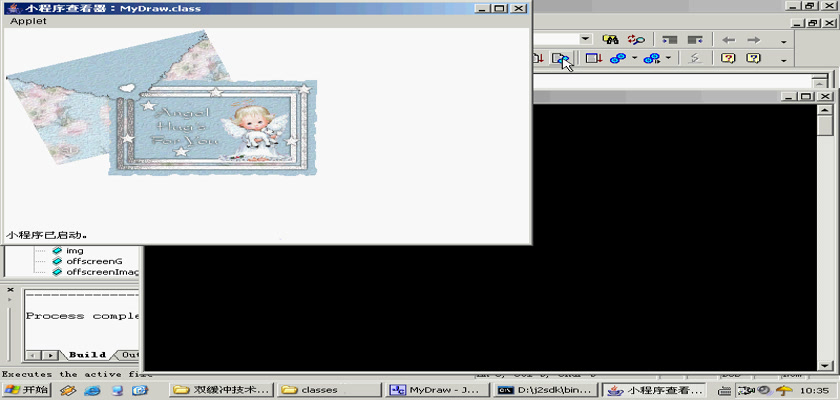Open toolbar options arrow on the navigation toolbar

pyautogui.click(x=784, y=42)
